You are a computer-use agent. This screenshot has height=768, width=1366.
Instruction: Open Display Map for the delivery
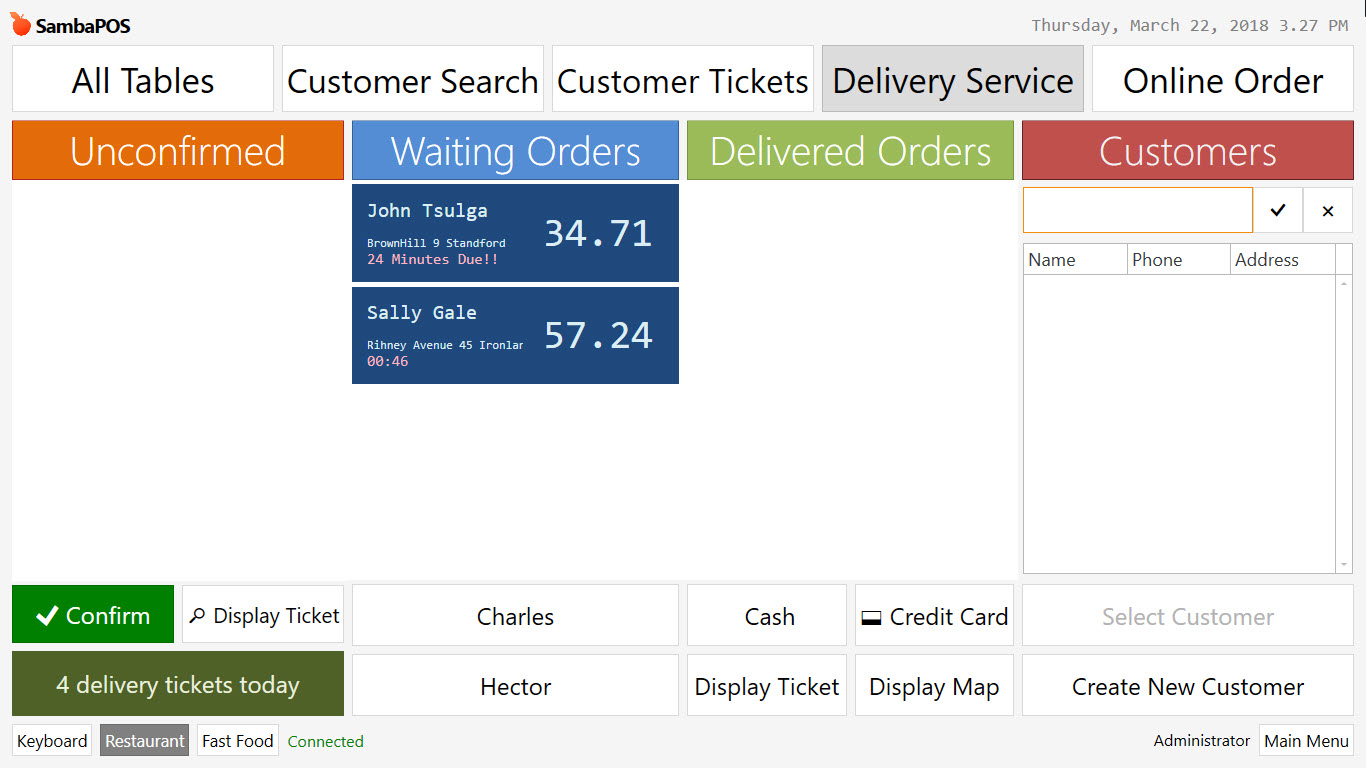[x=933, y=686]
